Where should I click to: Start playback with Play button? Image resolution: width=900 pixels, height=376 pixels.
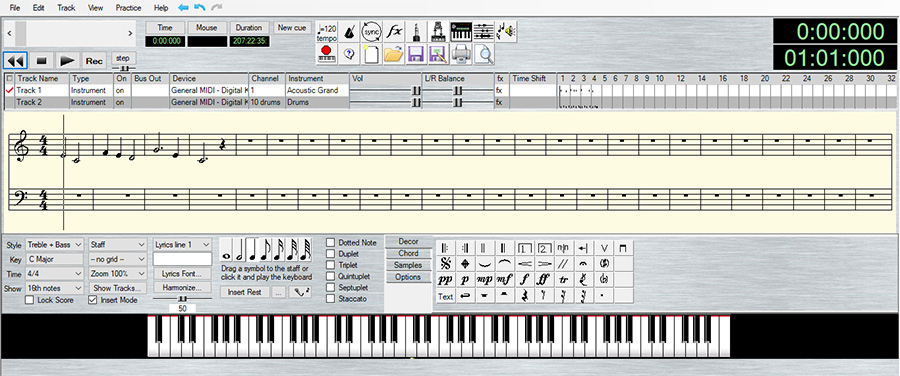(68, 60)
